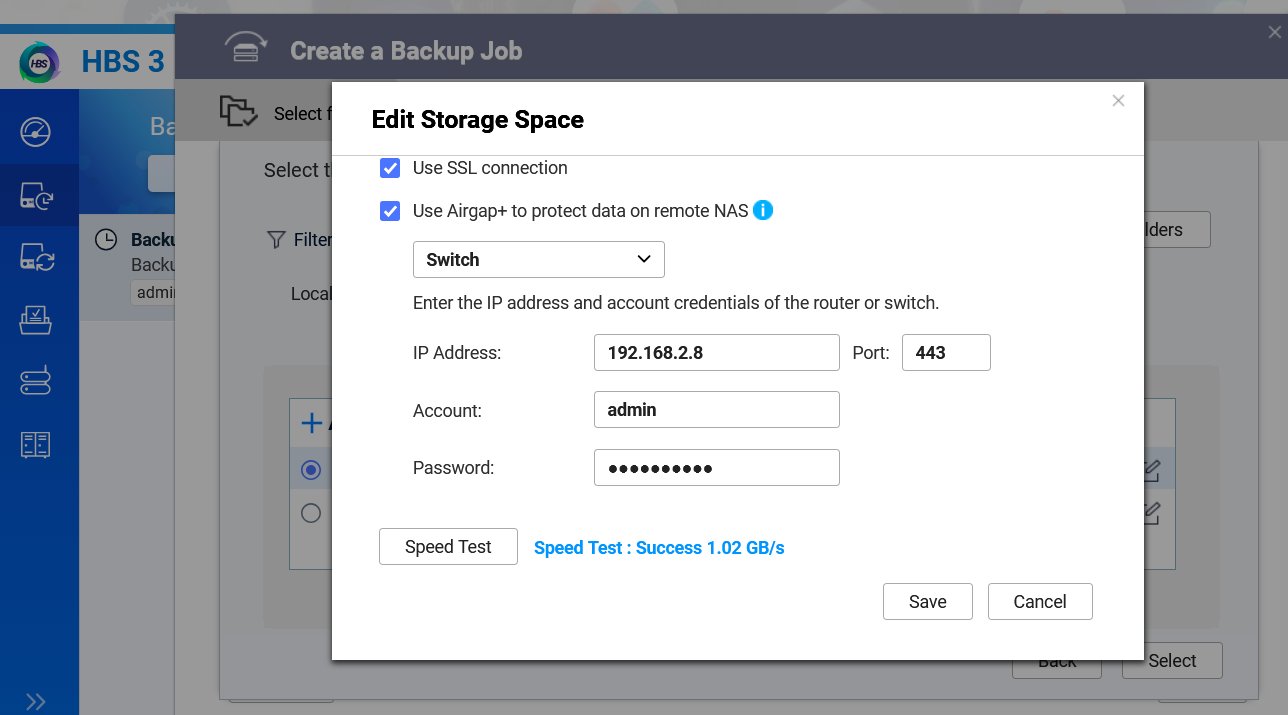Click the IP Address input field
The height and width of the screenshot is (715, 1288).
coord(716,353)
